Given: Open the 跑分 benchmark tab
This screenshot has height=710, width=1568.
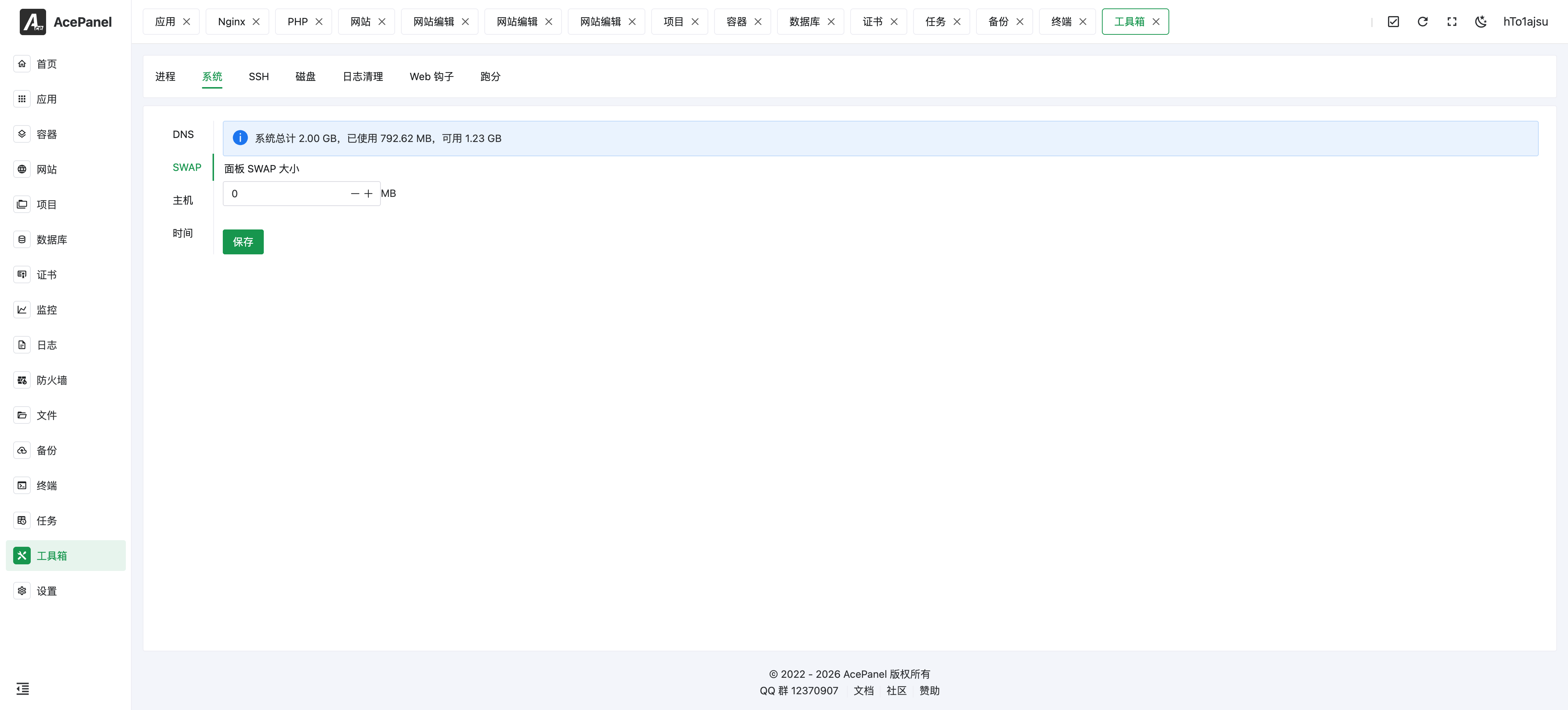Looking at the screenshot, I should (490, 77).
